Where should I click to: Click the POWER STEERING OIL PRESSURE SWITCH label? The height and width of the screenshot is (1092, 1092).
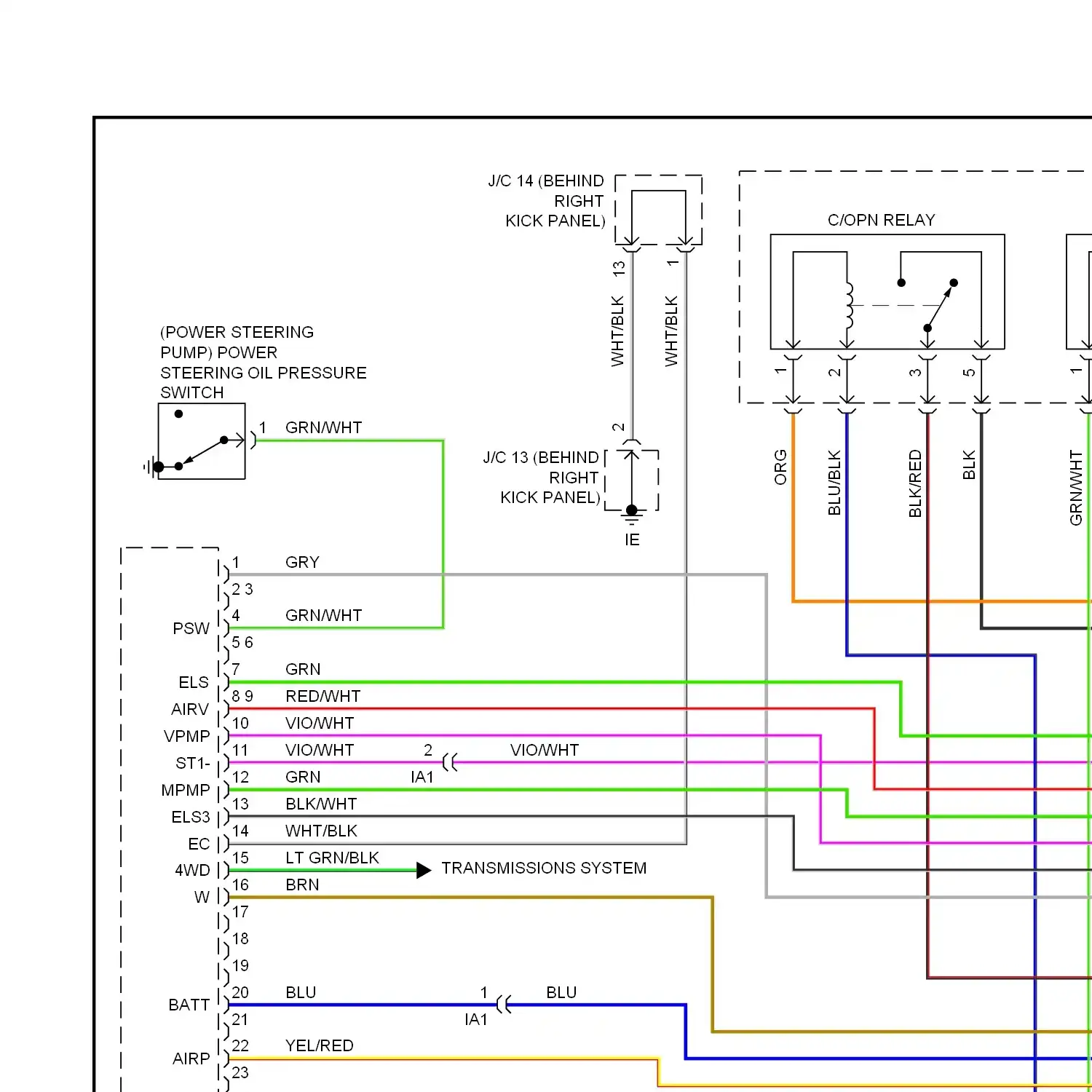coord(264,363)
